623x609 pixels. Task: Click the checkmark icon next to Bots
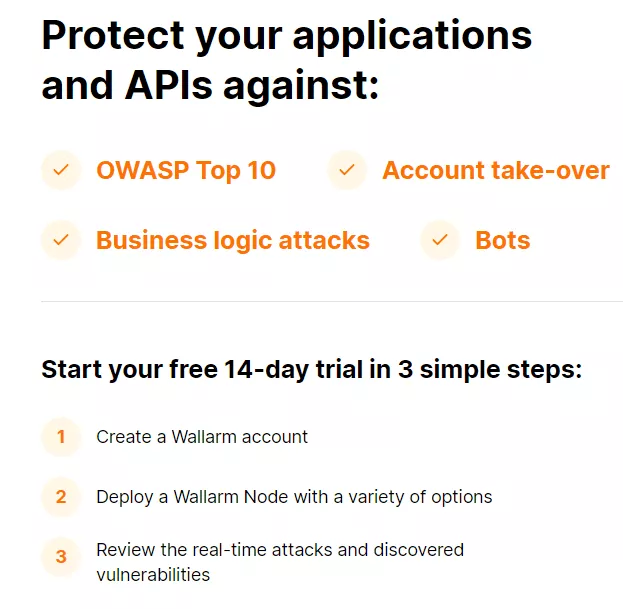tap(440, 240)
